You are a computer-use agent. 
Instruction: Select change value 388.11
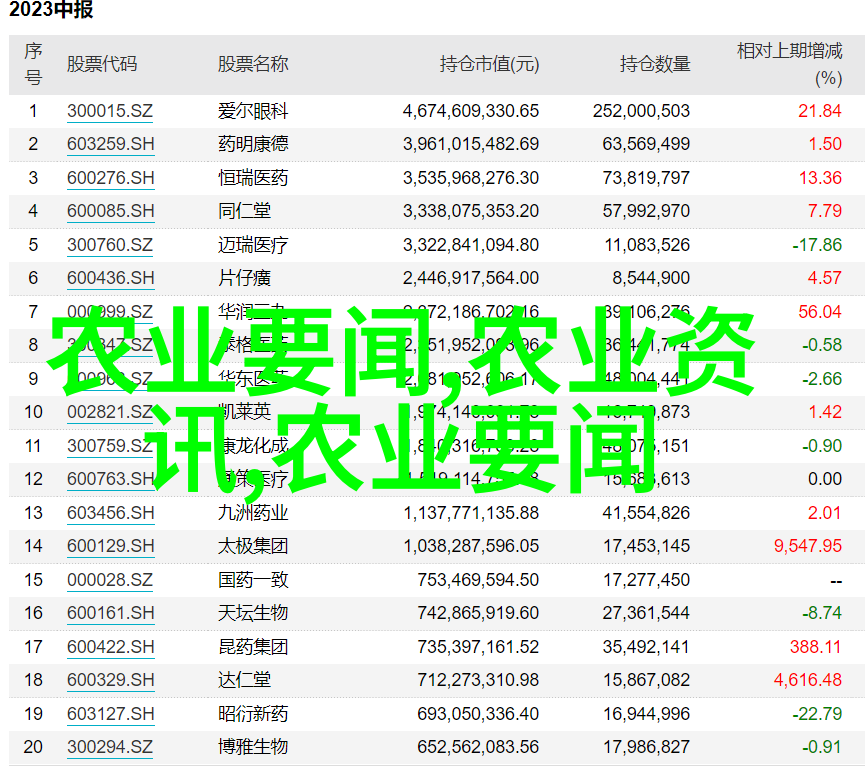pos(815,646)
